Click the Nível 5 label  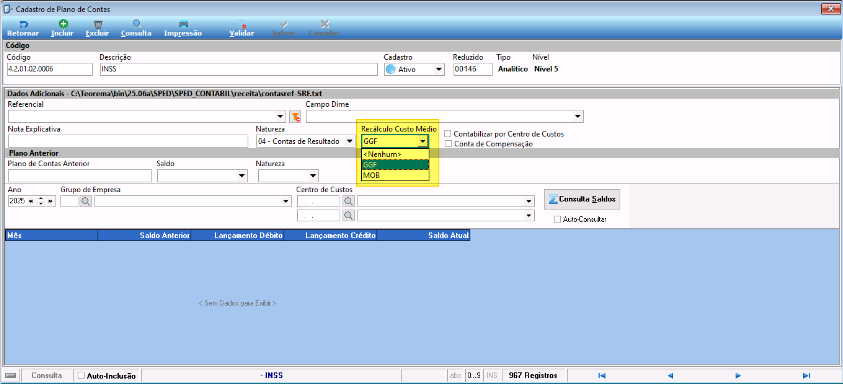click(x=546, y=69)
